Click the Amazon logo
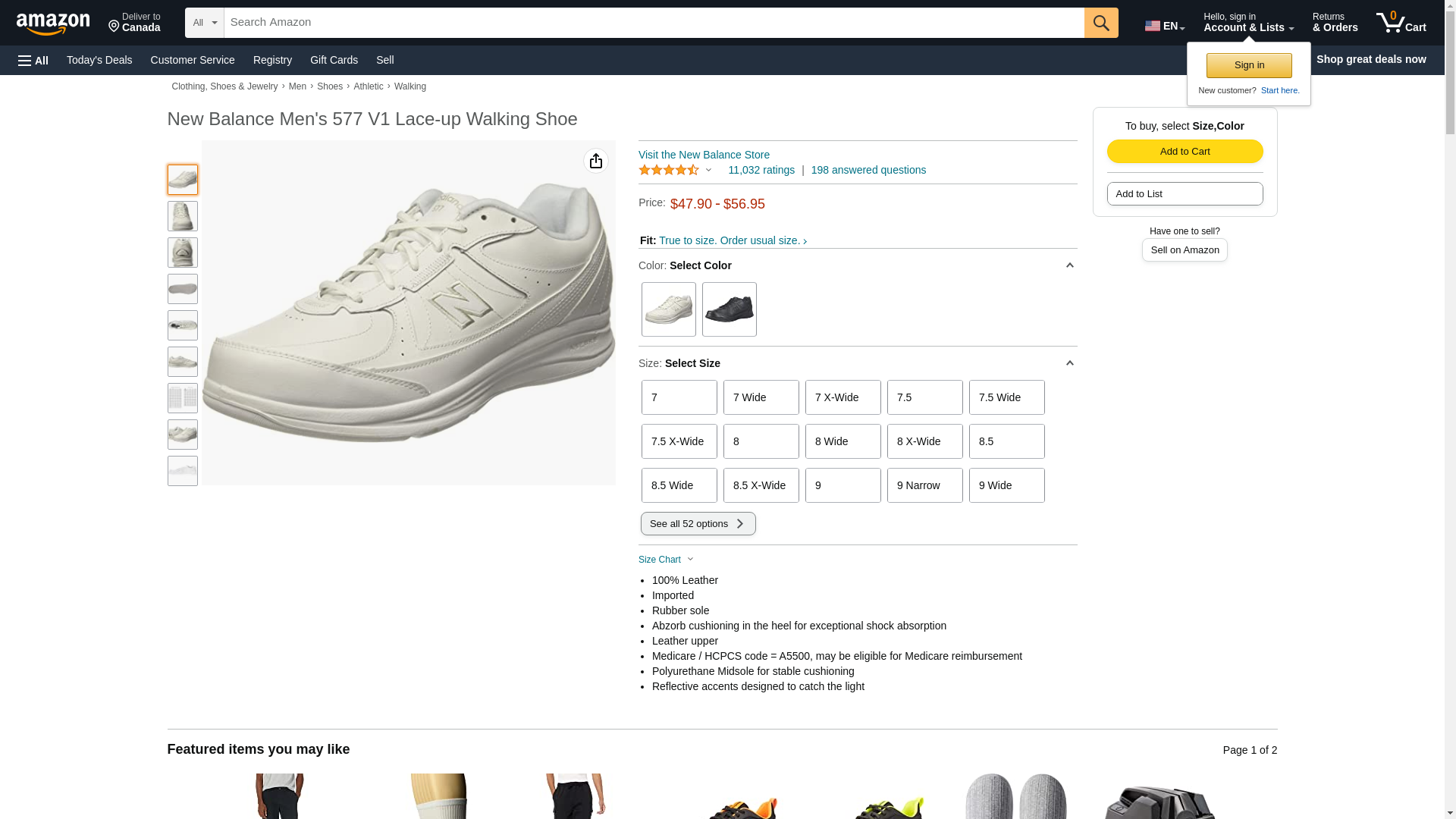 (53, 24)
